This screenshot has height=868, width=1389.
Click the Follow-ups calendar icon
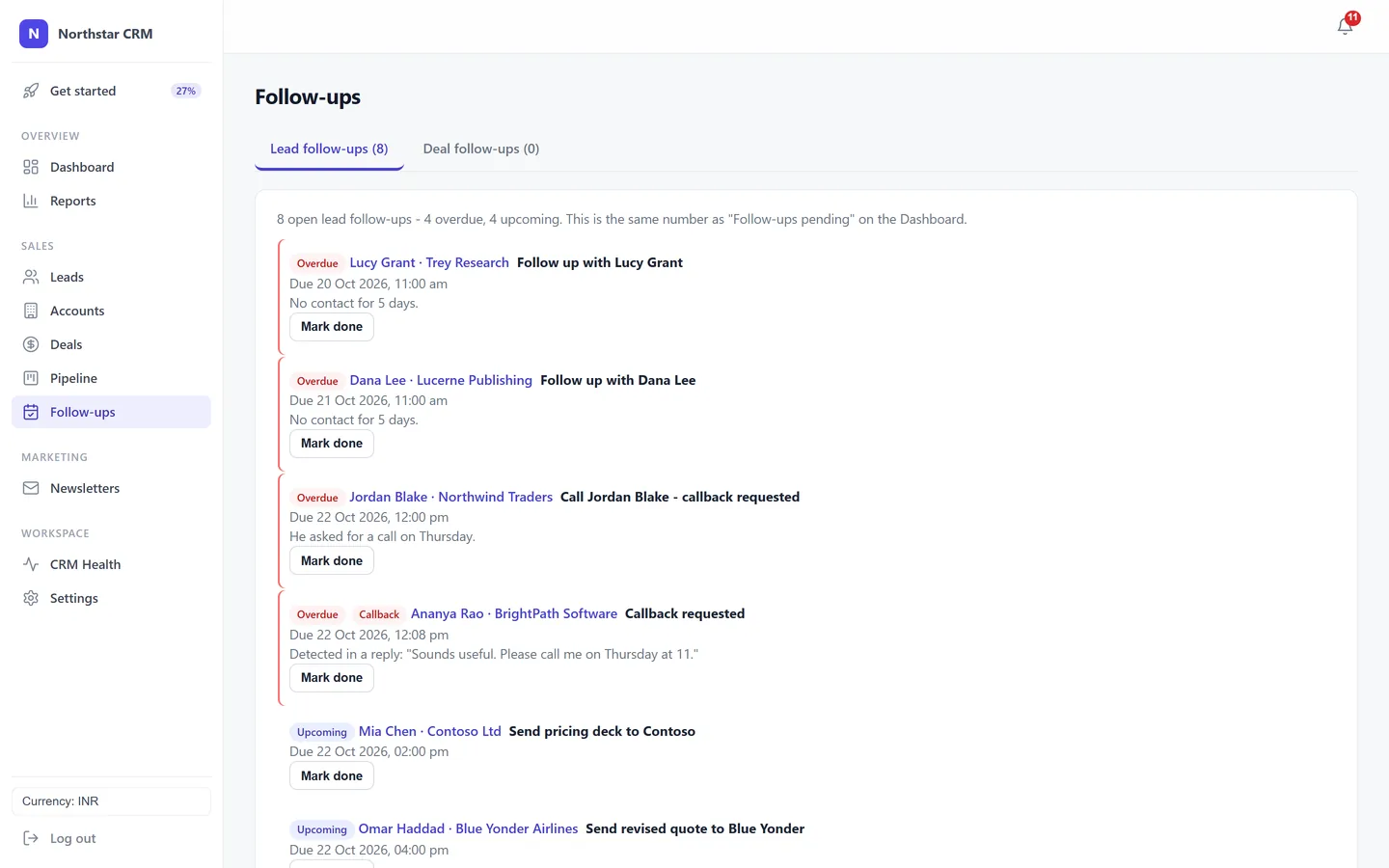point(31,412)
